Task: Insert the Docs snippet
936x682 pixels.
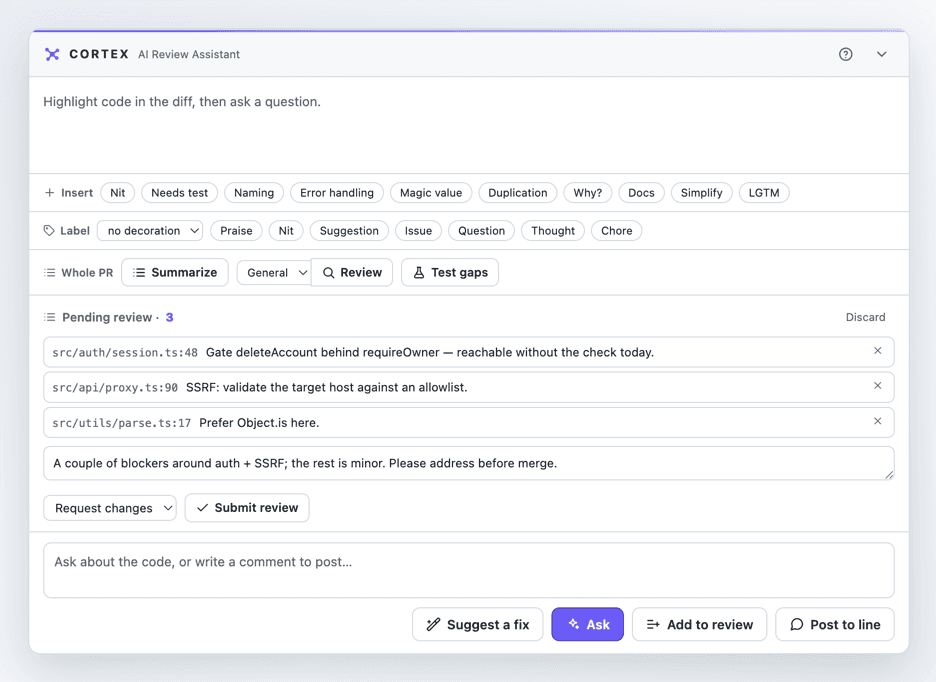Action: pos(641,193)
